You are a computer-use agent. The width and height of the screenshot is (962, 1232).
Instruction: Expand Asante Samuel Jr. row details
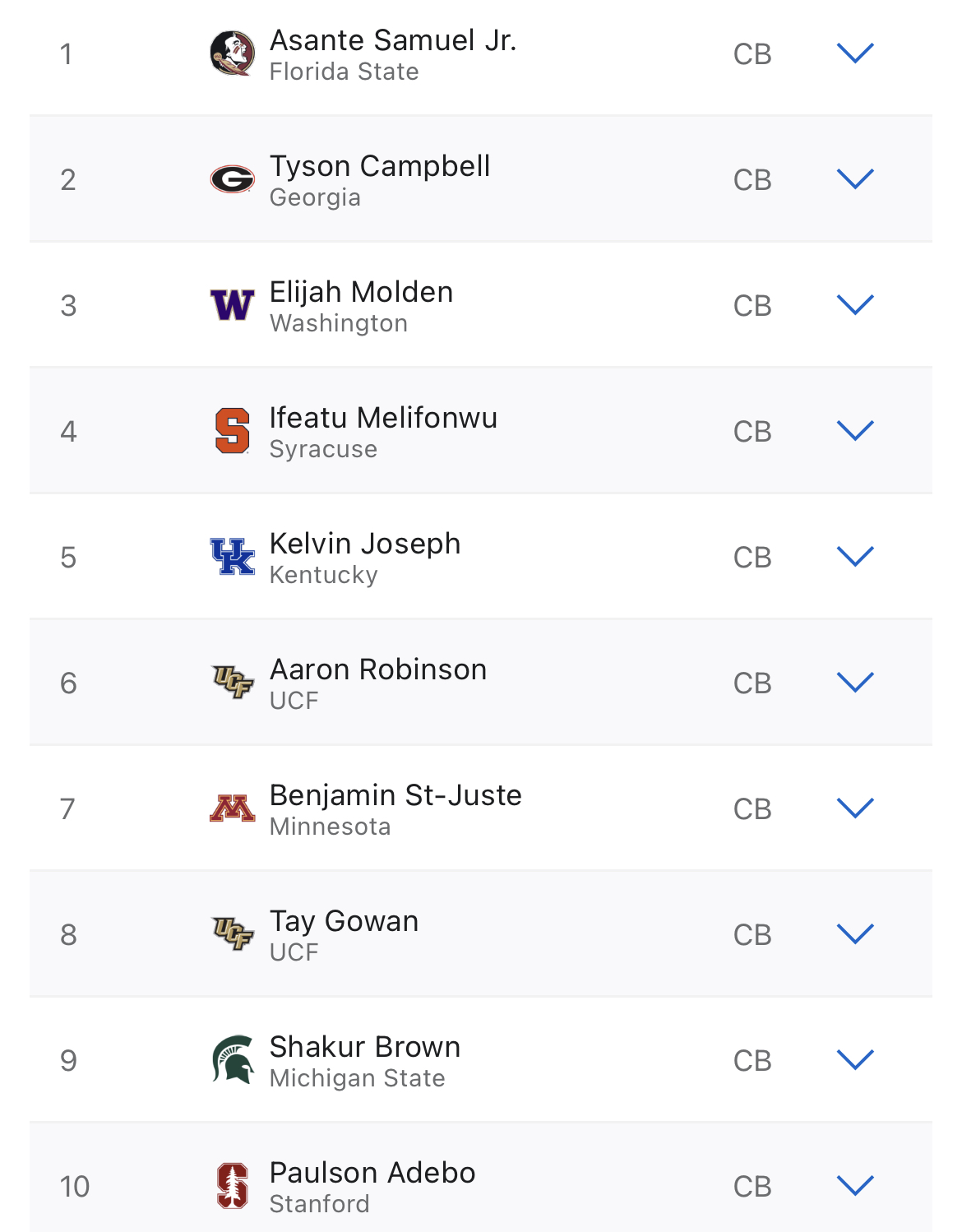(855, 53)
